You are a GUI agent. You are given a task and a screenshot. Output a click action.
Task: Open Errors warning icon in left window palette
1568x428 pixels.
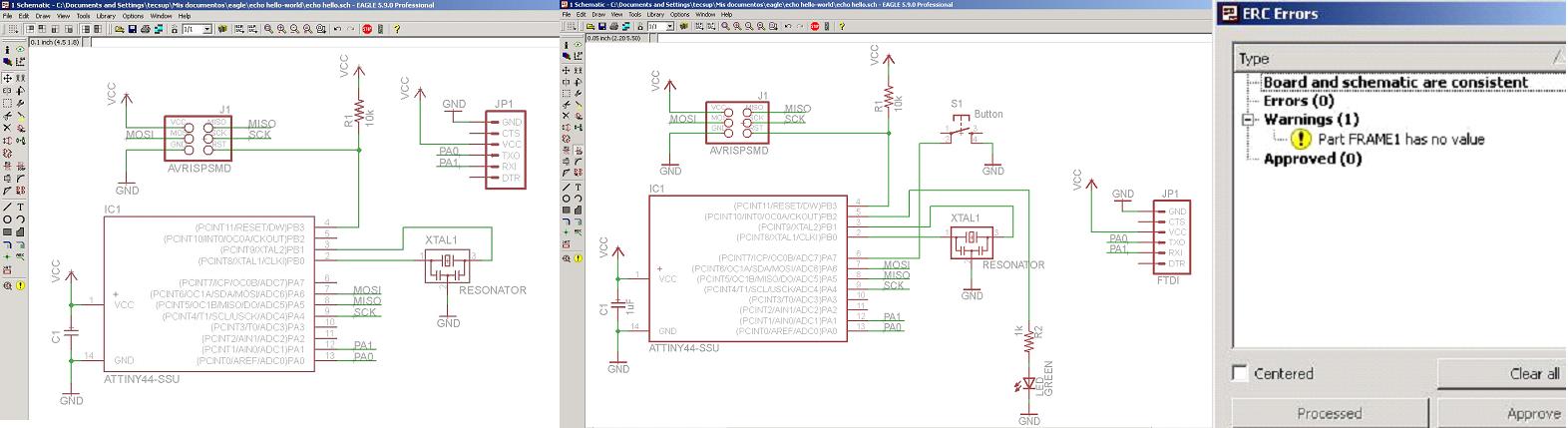coord(20,285)
